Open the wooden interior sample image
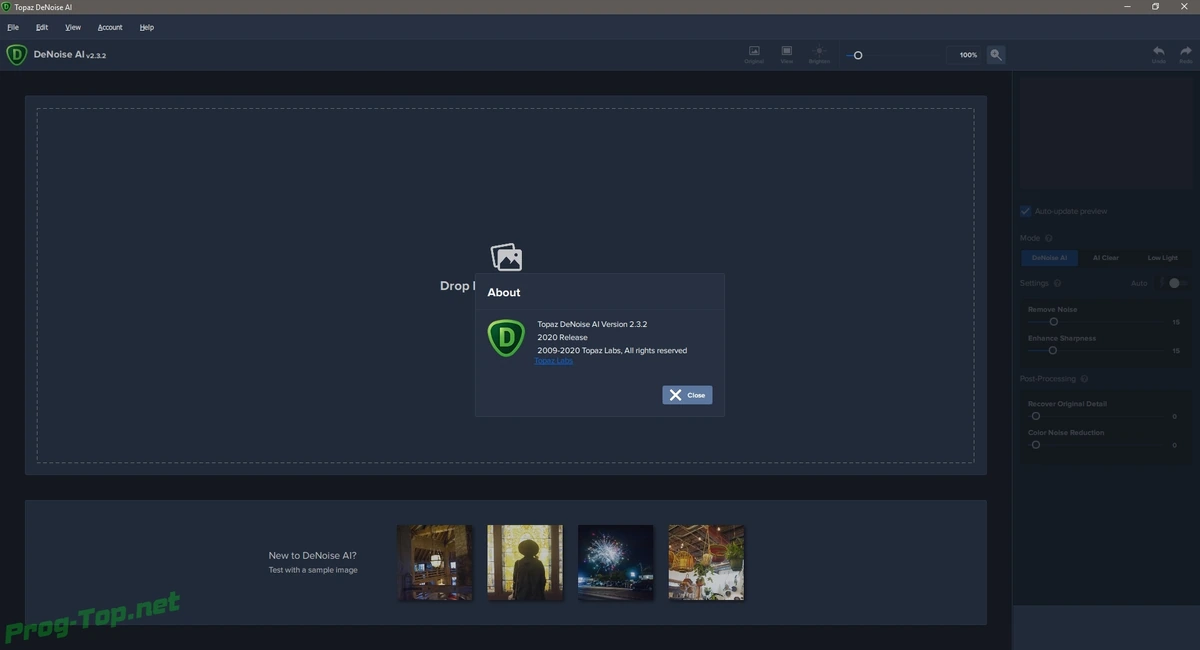 click(435, 562)
